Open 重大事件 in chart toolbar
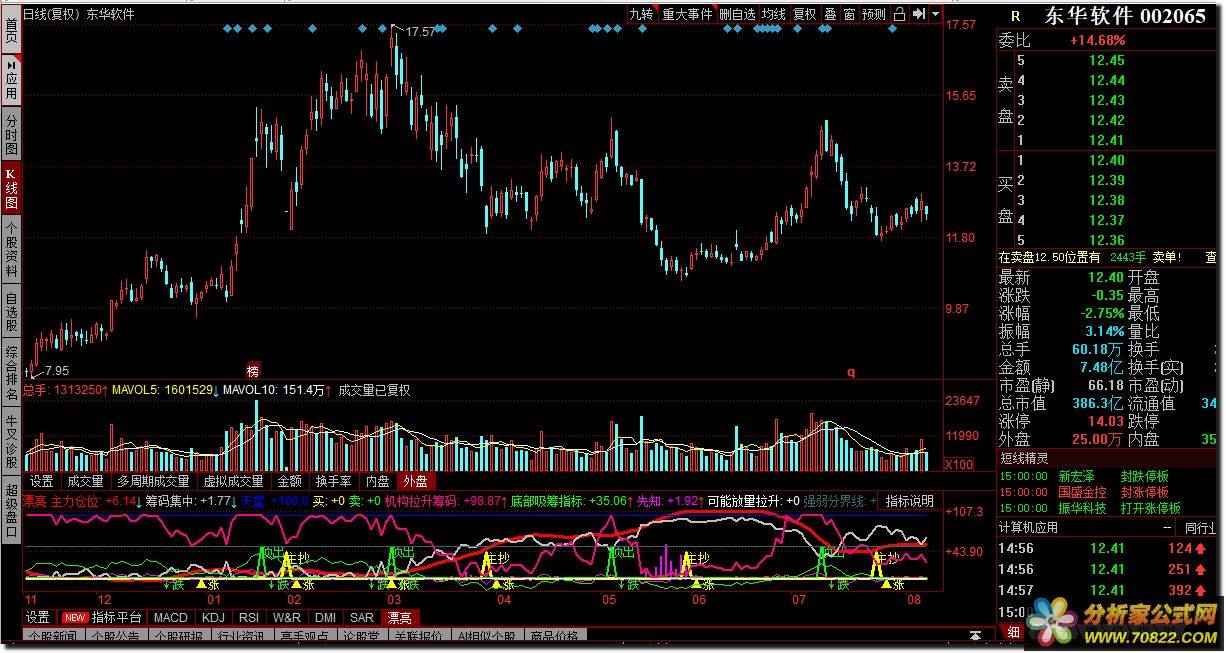Viewport: 1226px width, 653px height. pyautogui.click(x=687, y=14)
